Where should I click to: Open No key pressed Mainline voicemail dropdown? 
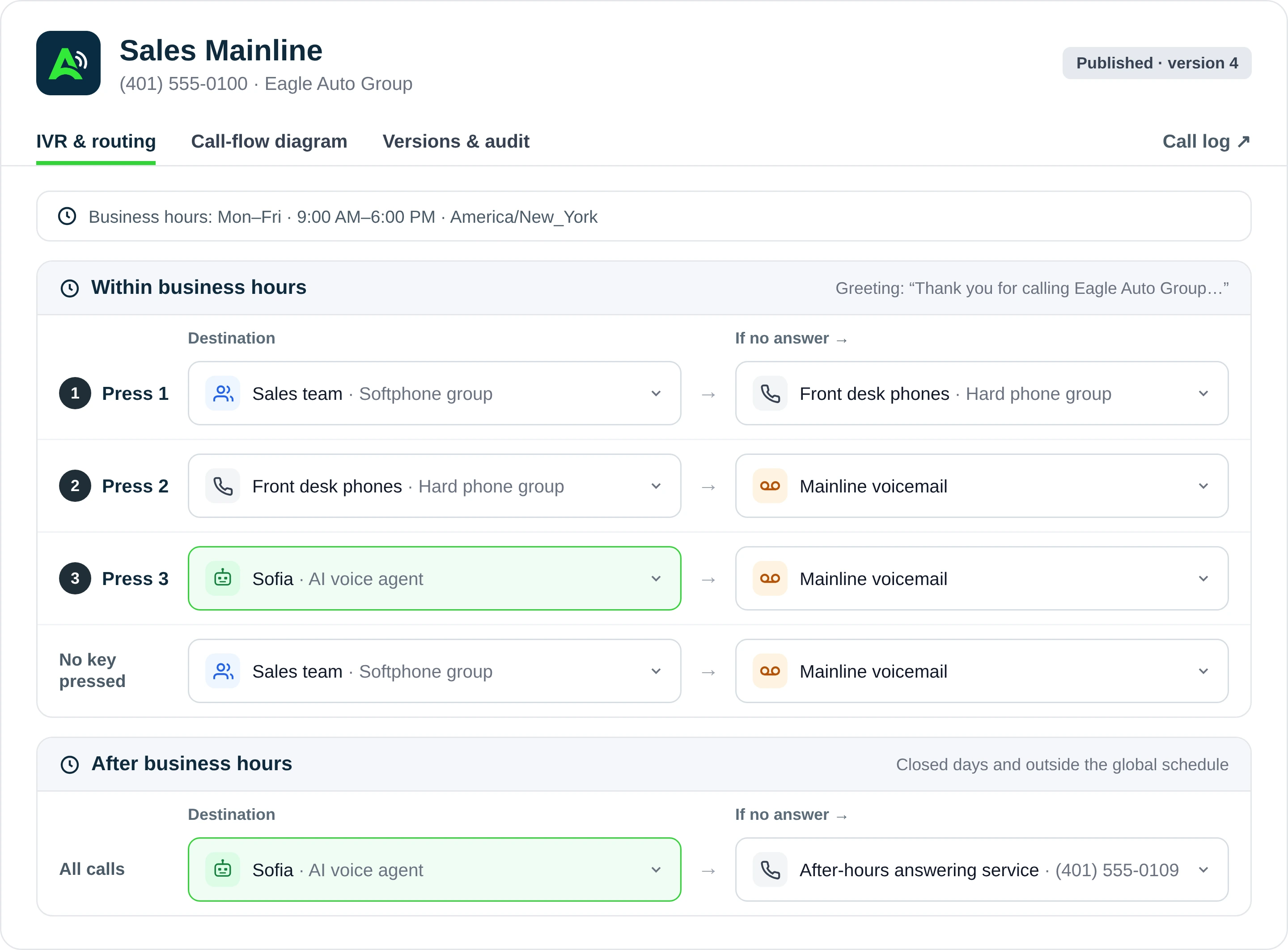coord(982,671)
